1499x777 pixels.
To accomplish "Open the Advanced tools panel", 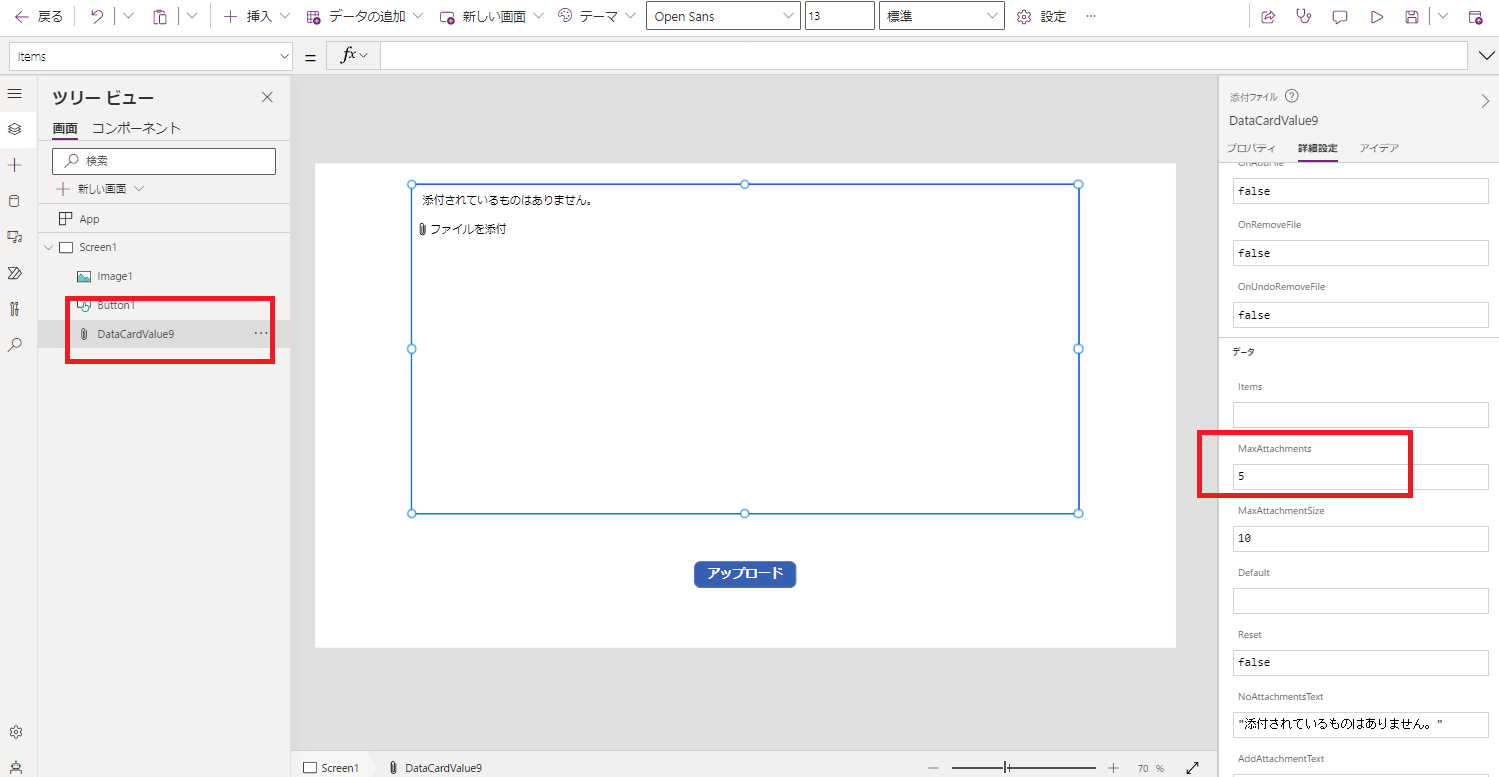I will [x=14, y=308].
